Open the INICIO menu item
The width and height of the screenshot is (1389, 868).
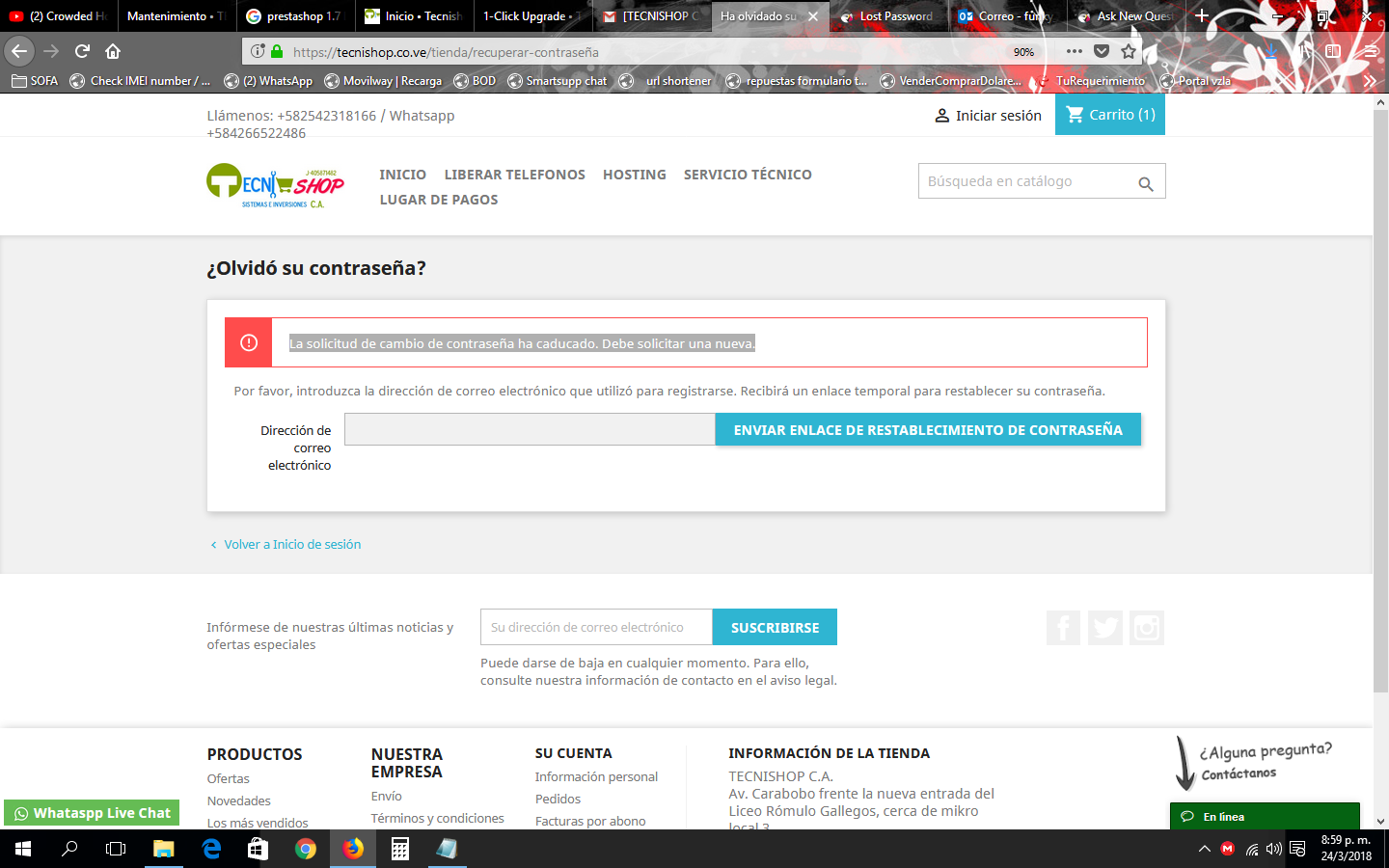point(402,175)
